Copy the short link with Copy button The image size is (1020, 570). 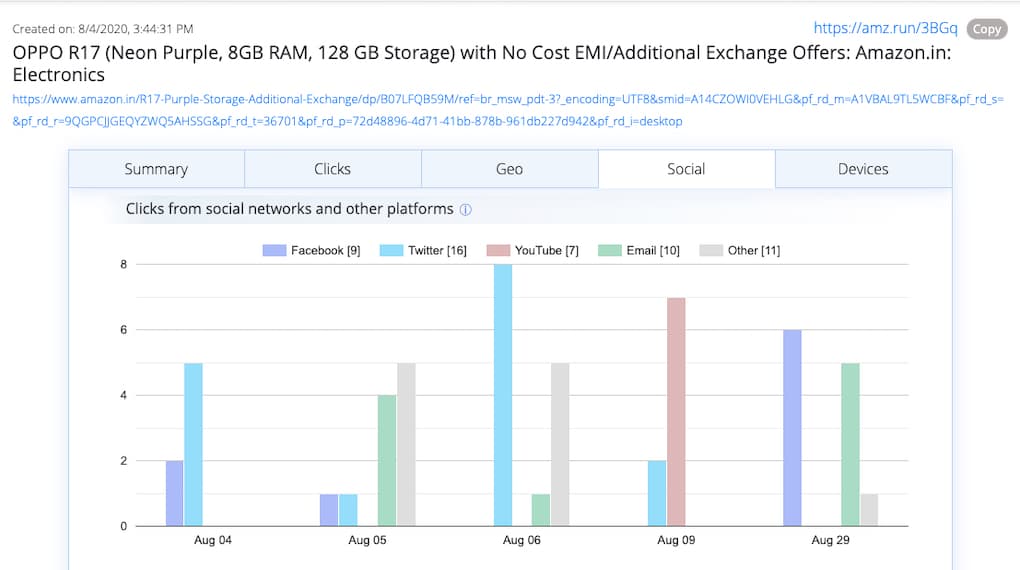coord(986,29)
